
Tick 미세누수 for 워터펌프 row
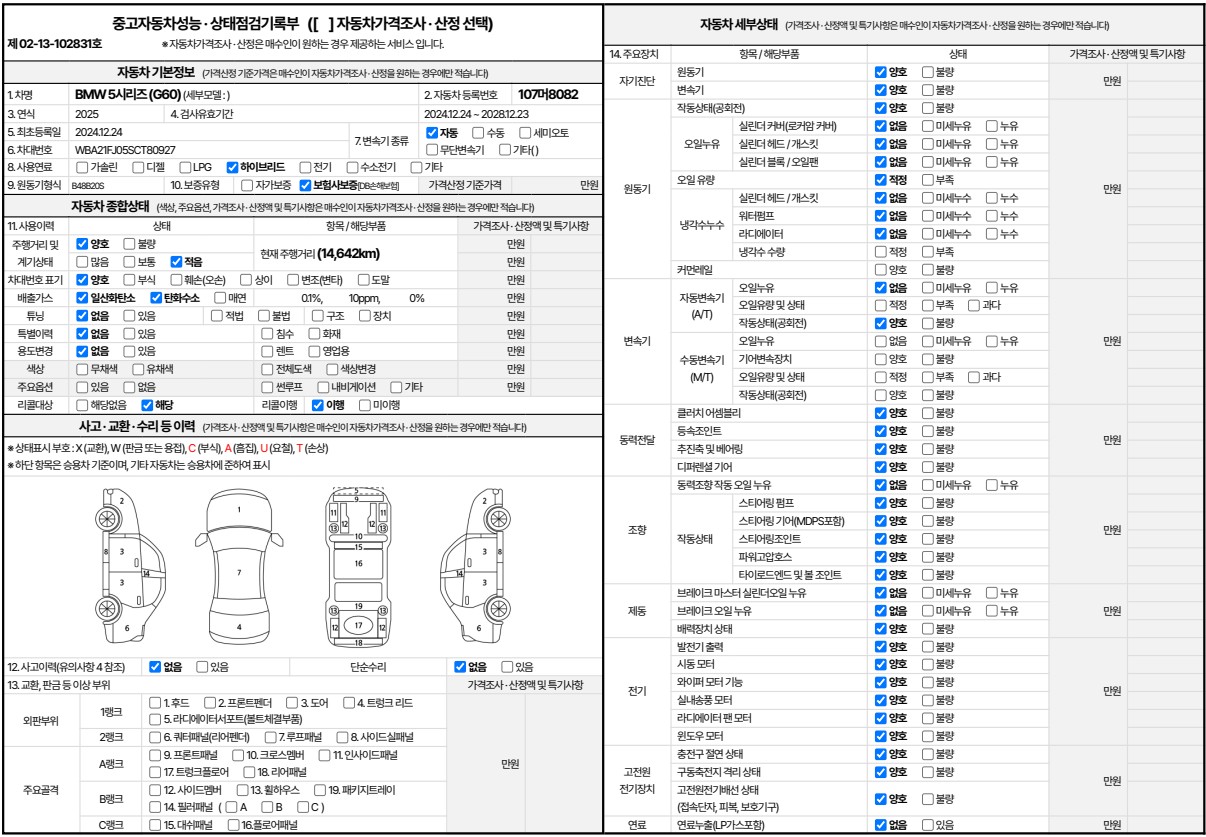(927, 216)
